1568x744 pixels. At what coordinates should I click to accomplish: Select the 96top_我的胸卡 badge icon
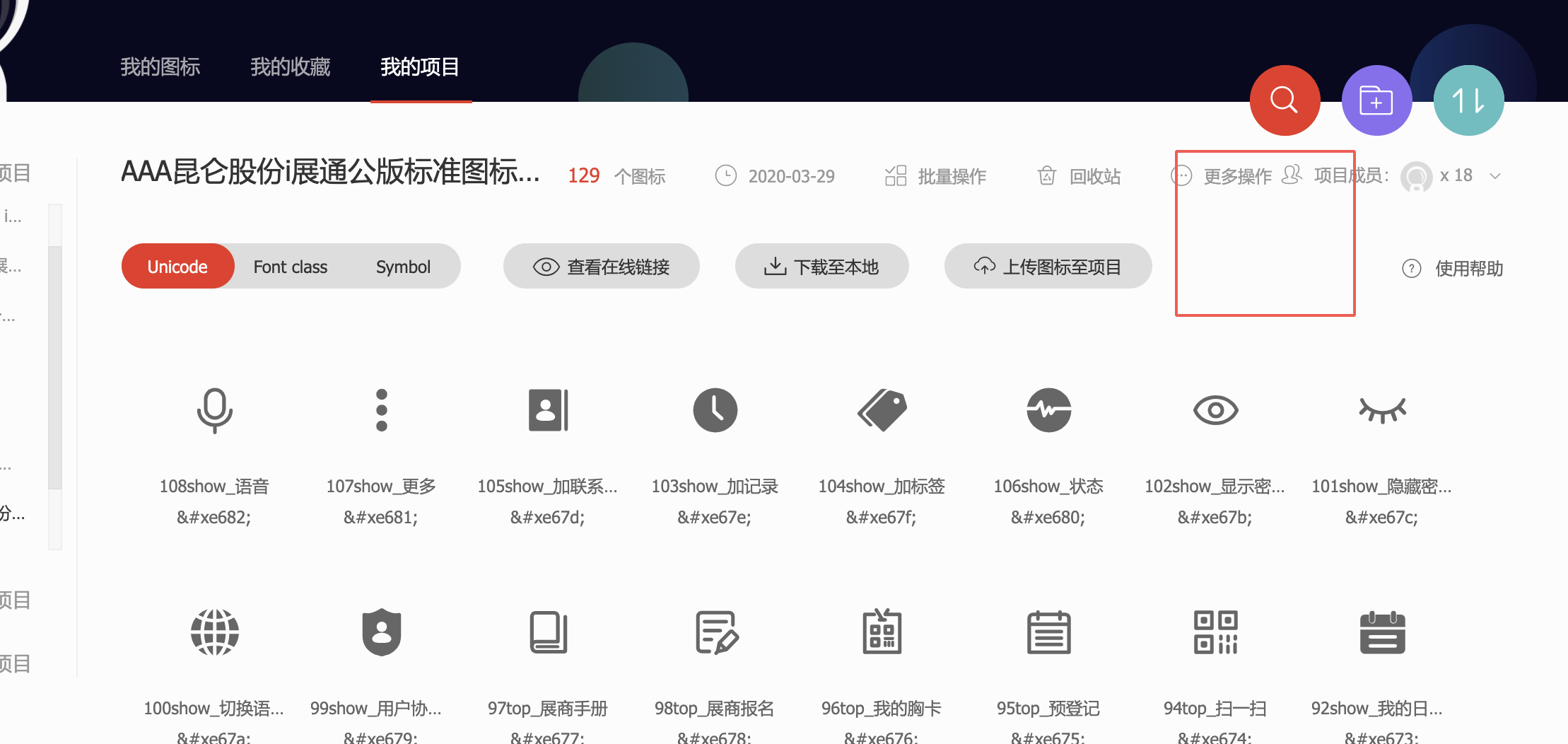(x=882, y=631)
